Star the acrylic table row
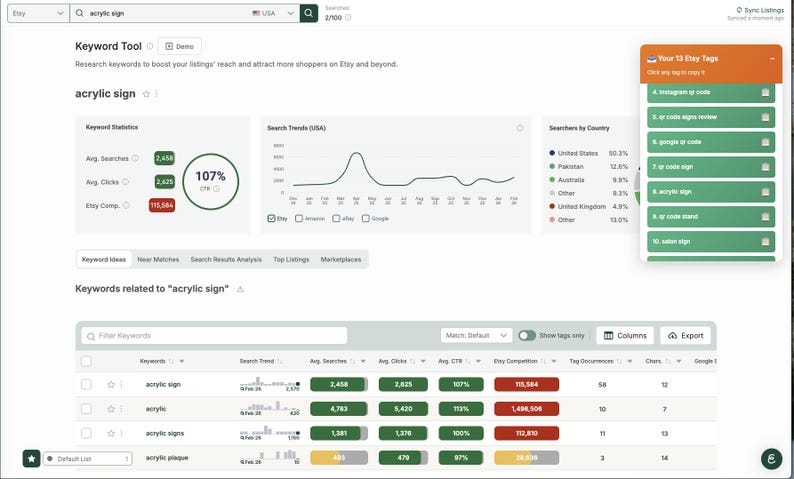This screenshot has width=794, height=479. (x=111, y=409)
